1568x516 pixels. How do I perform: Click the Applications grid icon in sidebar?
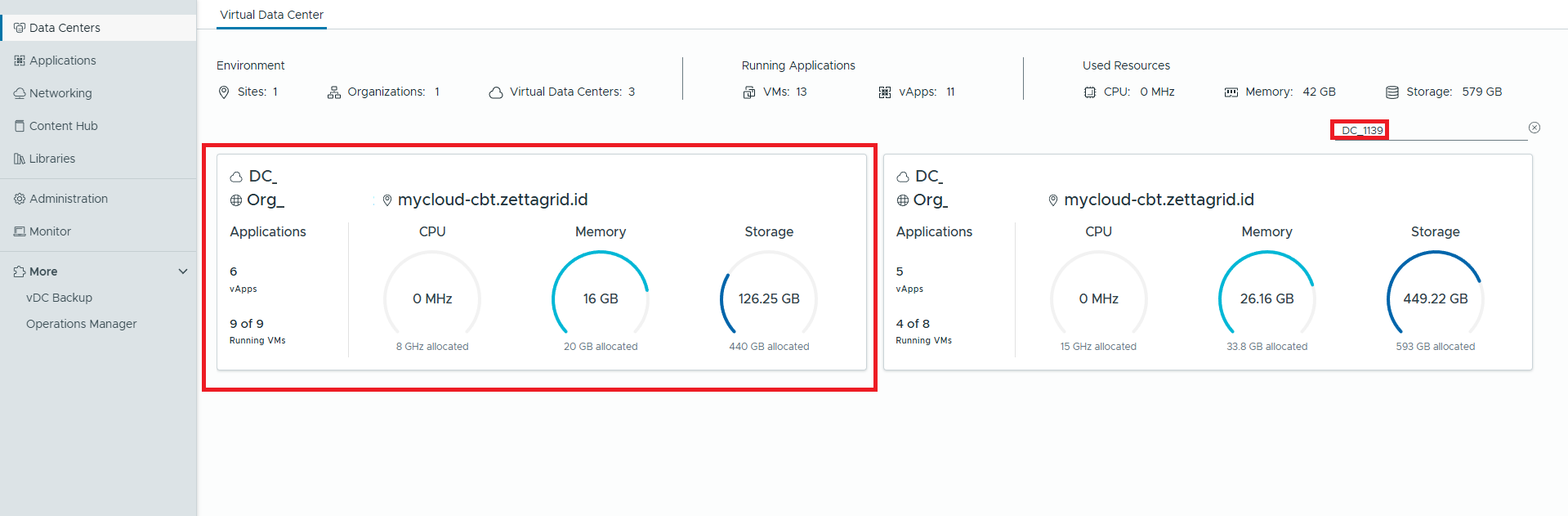click(x=20, y=61)
